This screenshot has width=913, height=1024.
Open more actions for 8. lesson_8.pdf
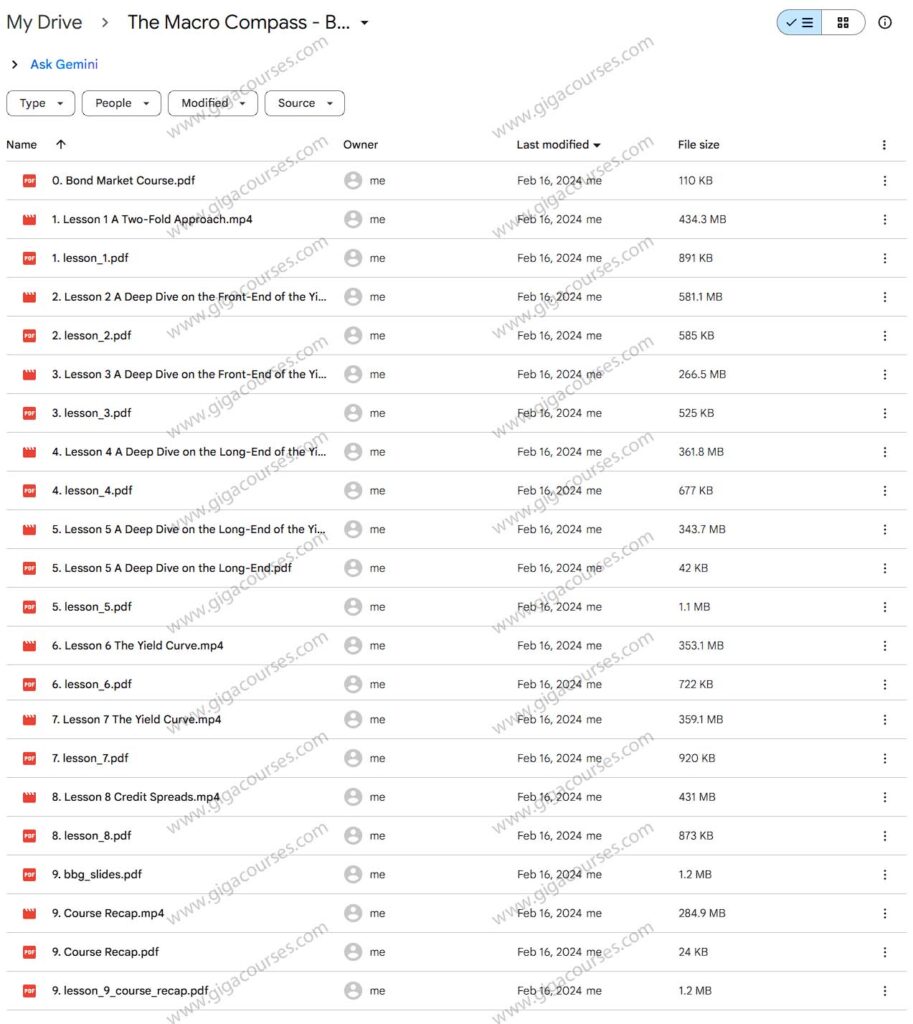point(884,836)
